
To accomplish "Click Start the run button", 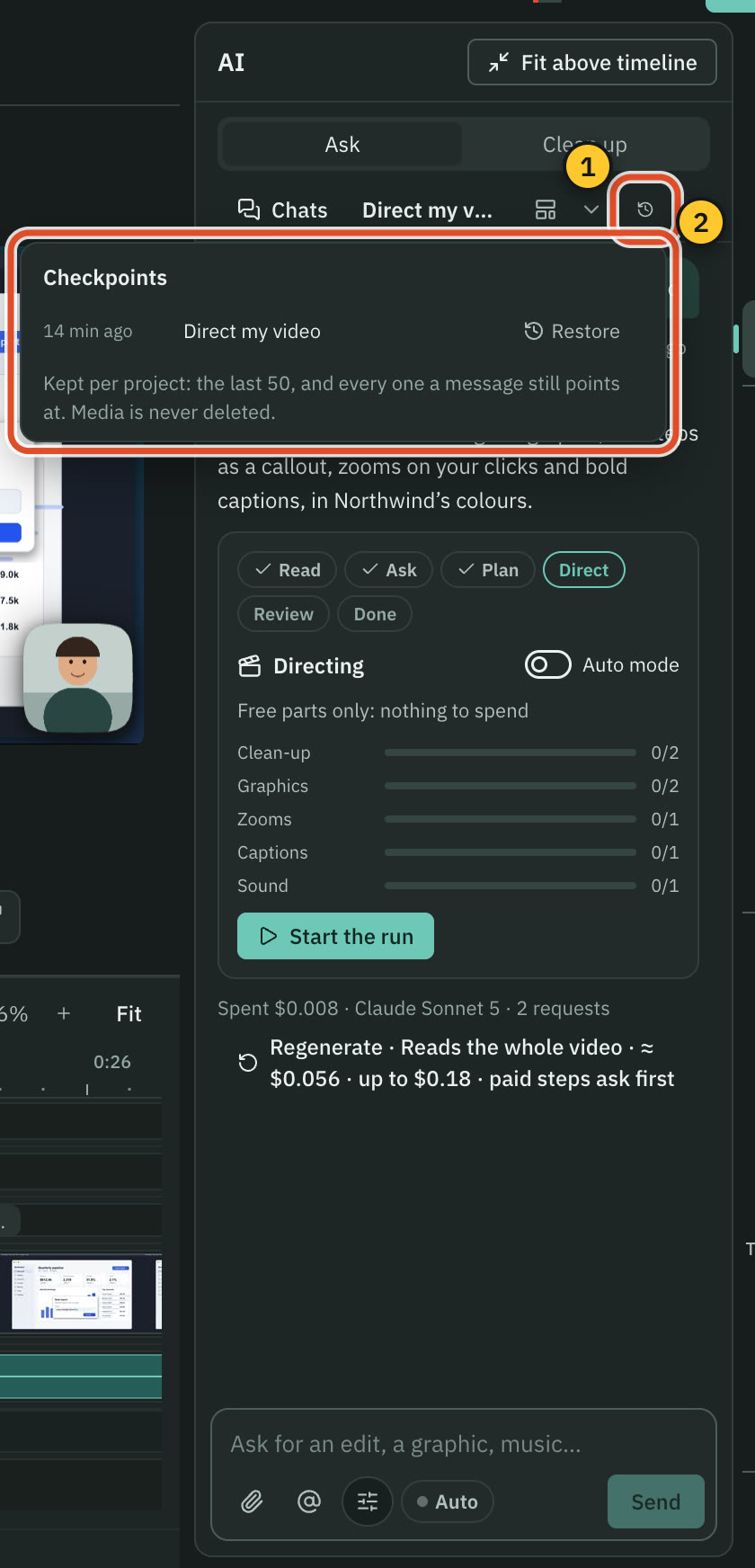I will click(335, 936).
